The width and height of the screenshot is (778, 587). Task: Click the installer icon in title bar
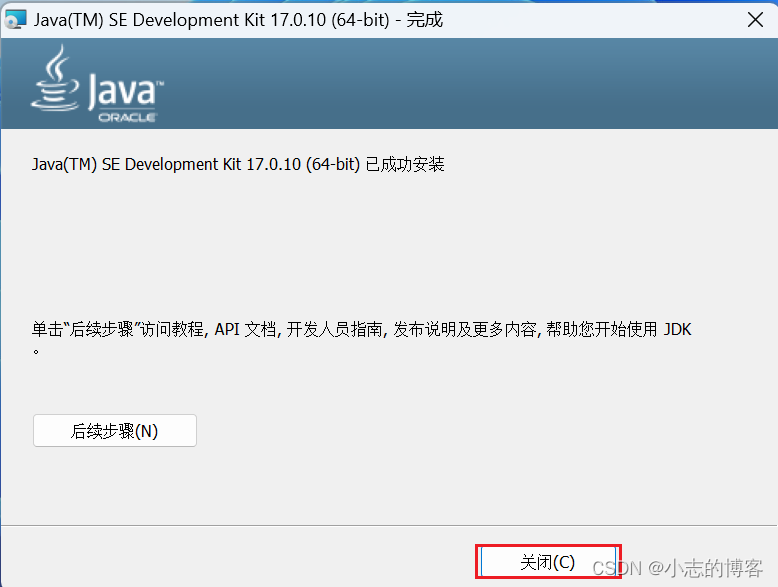click(15, 19)
